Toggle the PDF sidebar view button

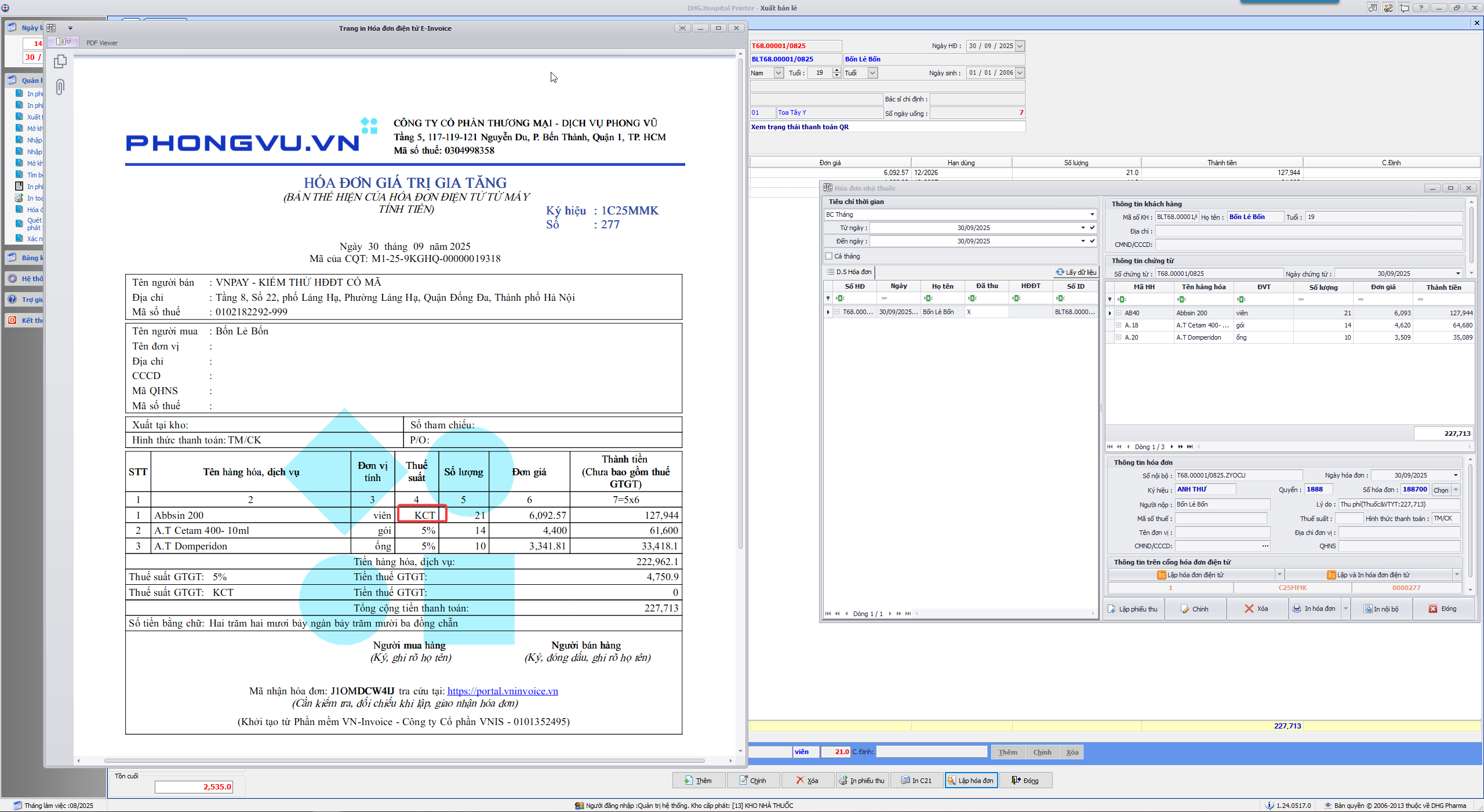pos(63,42)
